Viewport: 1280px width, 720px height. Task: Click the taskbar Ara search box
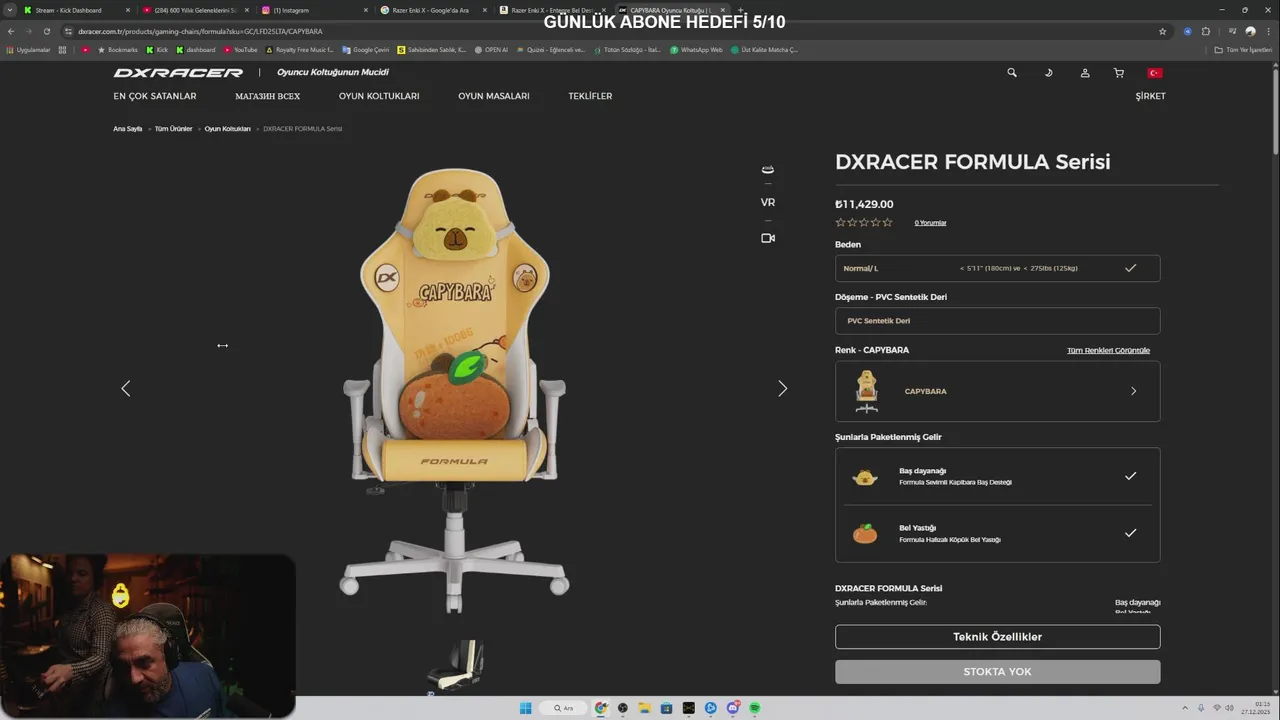(563, 708)
